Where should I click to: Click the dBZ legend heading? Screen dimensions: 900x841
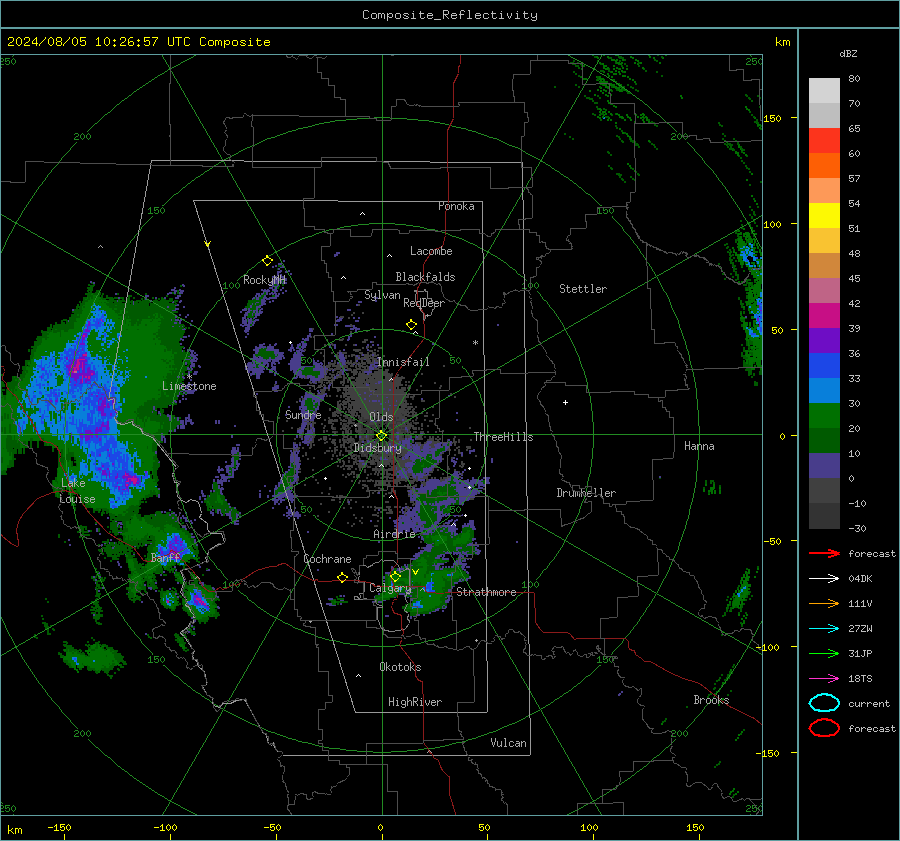[848, 53]
